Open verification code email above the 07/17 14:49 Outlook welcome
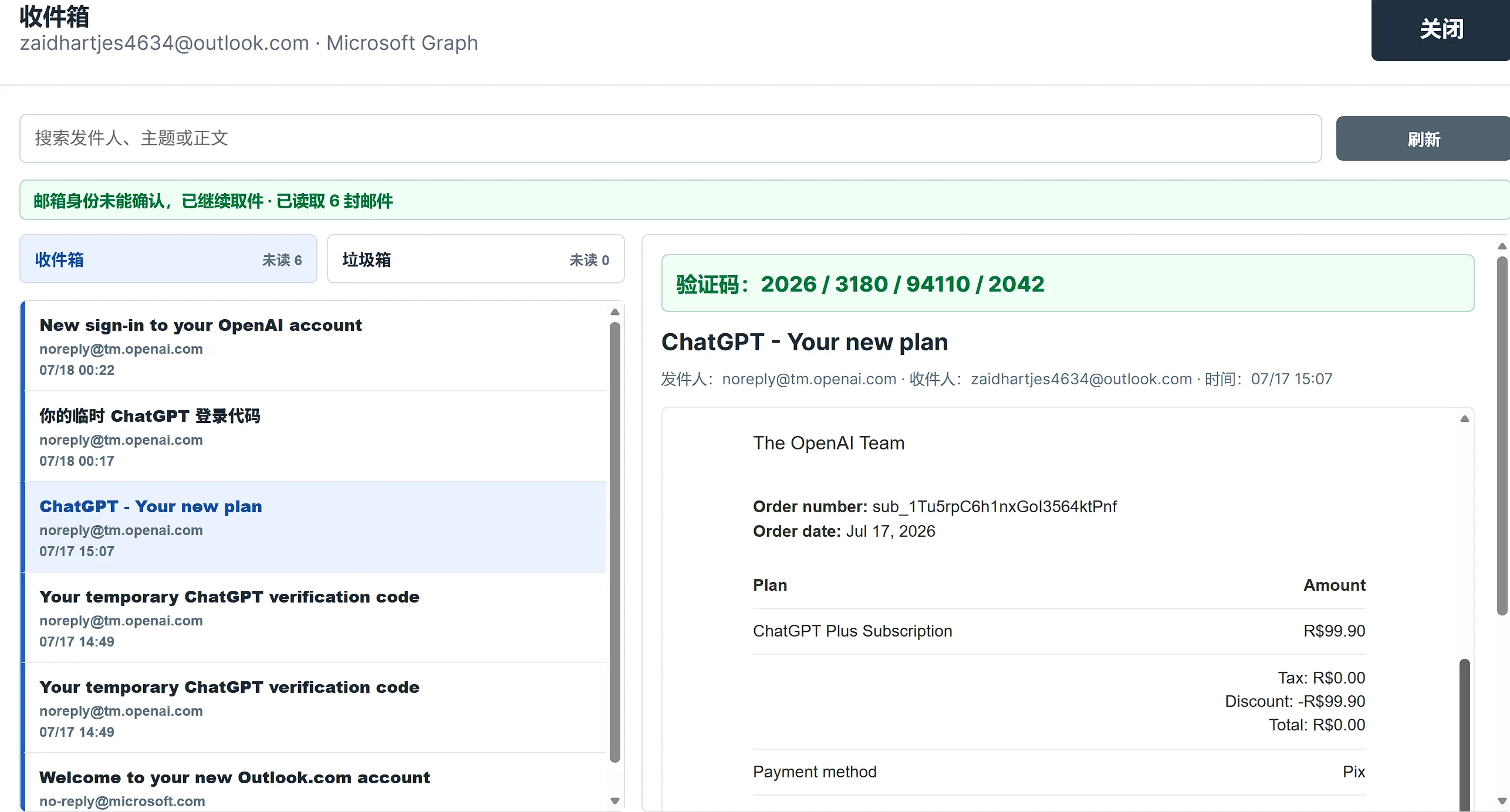 [x=316, y=708]
